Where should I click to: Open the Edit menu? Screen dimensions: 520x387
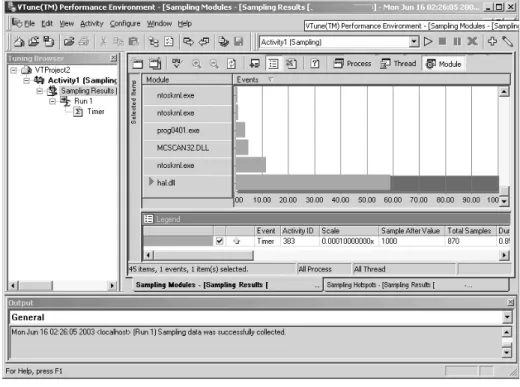point(47,24)
